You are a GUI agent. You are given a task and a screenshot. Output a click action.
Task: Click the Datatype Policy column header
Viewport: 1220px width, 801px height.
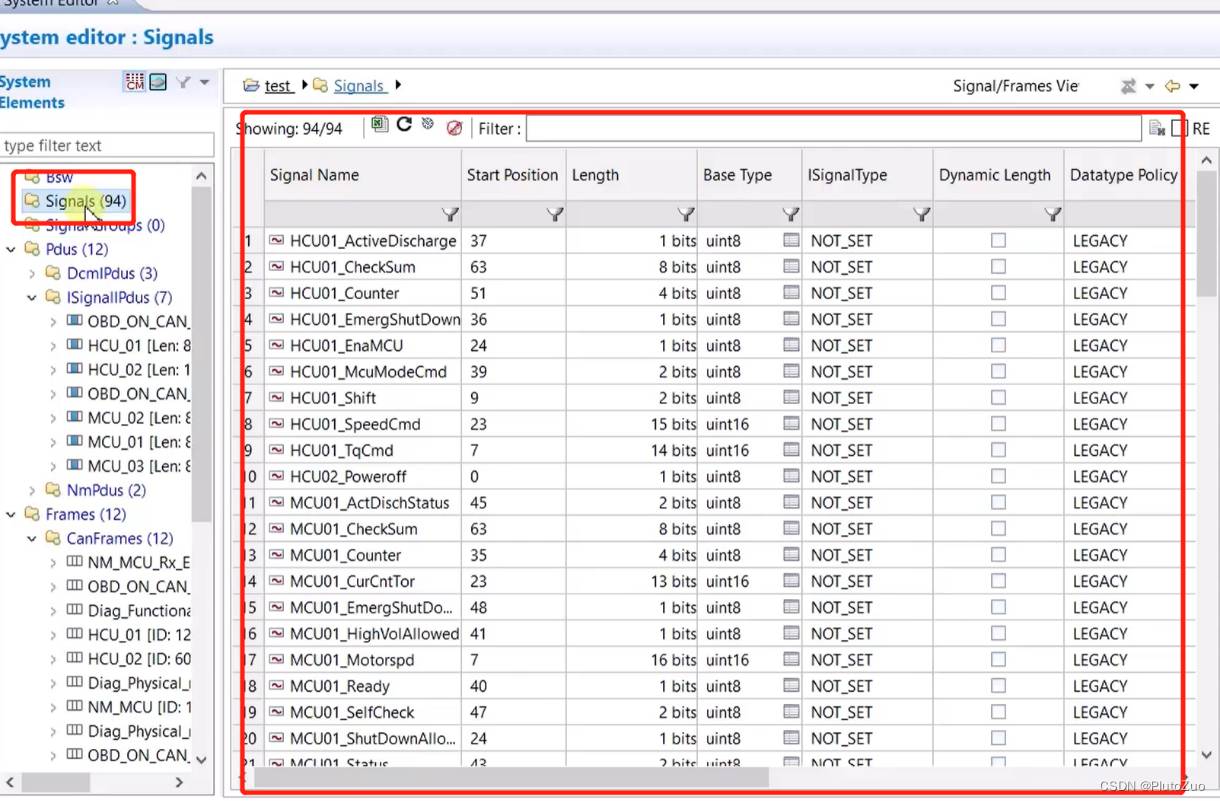coord(1124,175)
